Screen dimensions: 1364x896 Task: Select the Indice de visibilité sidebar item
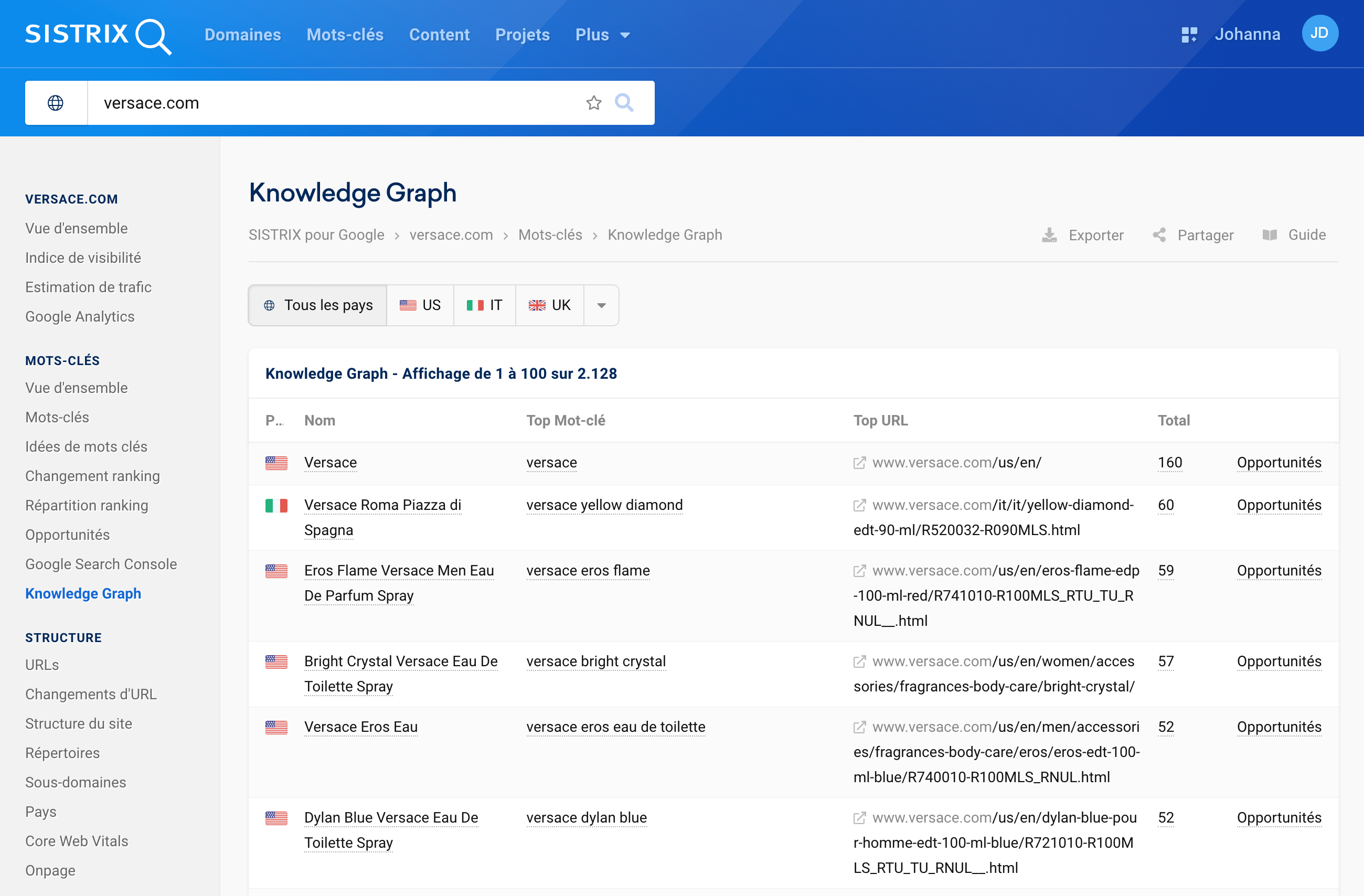point(82,257)
